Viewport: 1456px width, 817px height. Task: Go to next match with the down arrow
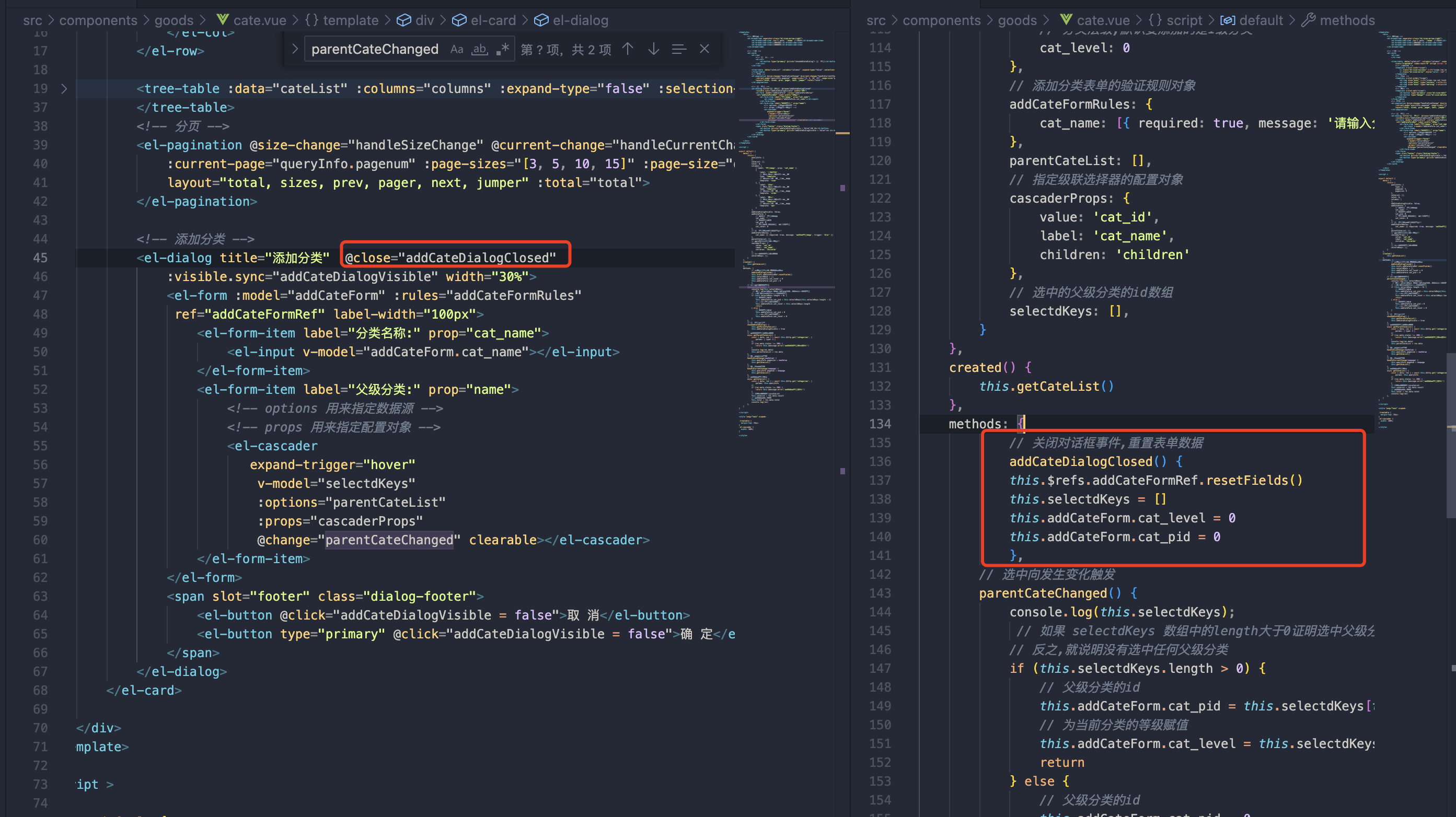point(653,49)
